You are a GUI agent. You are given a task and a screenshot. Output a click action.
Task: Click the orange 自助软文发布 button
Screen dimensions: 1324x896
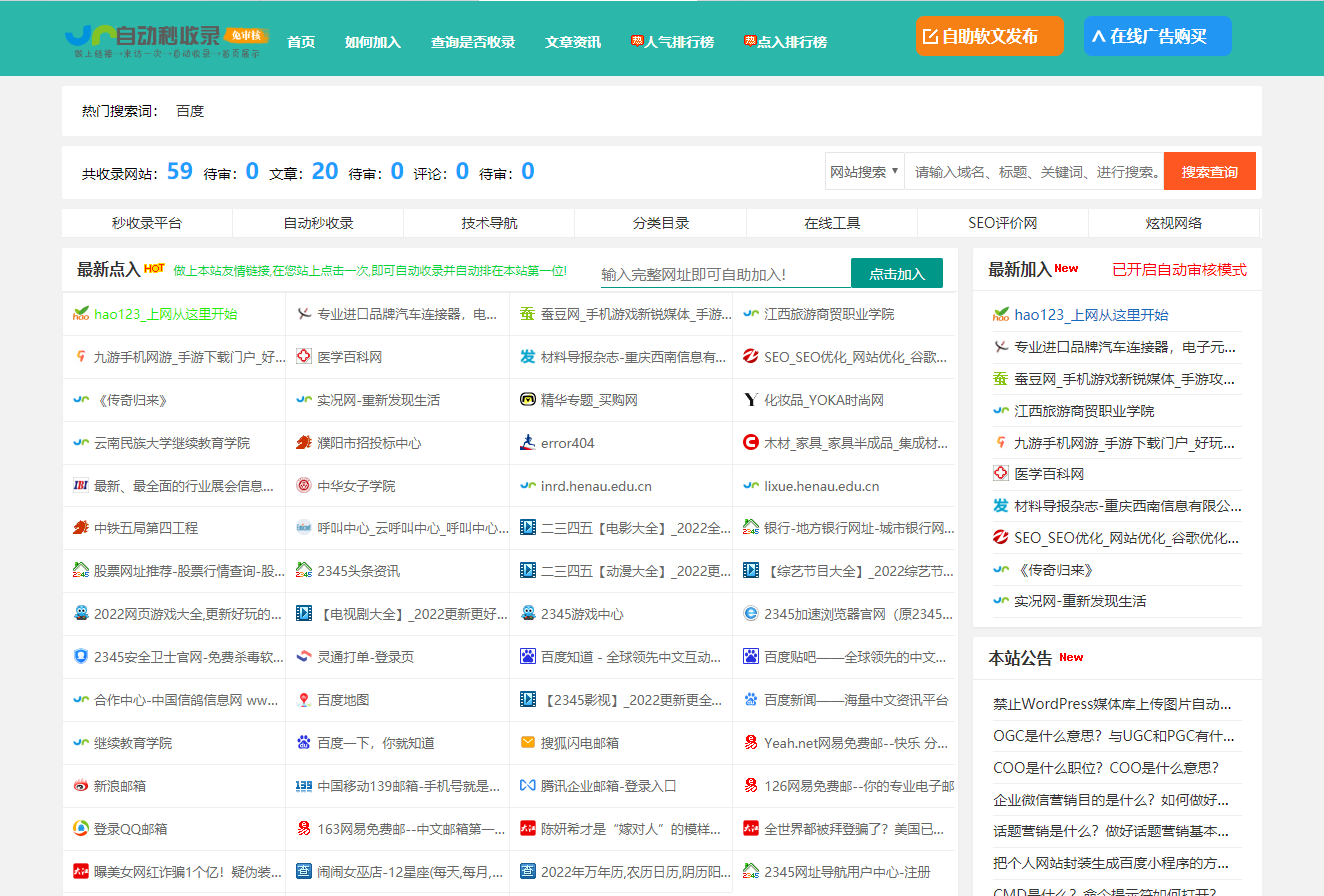(x=989, y=36)
